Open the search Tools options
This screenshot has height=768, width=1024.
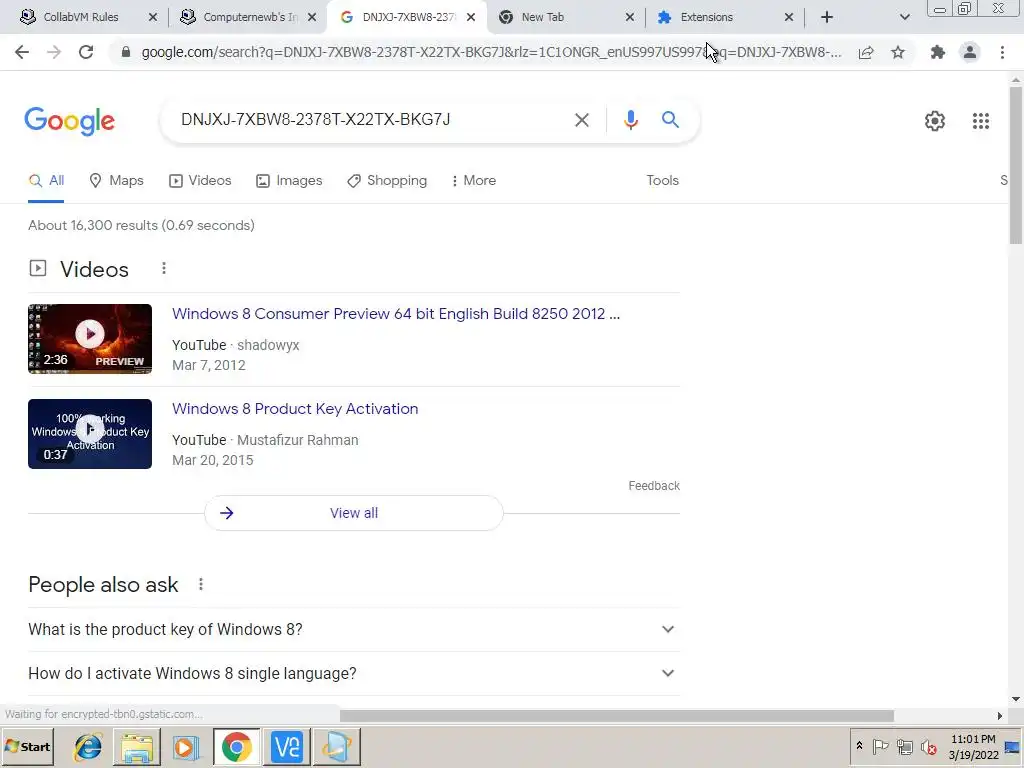[x=662, y=180]
